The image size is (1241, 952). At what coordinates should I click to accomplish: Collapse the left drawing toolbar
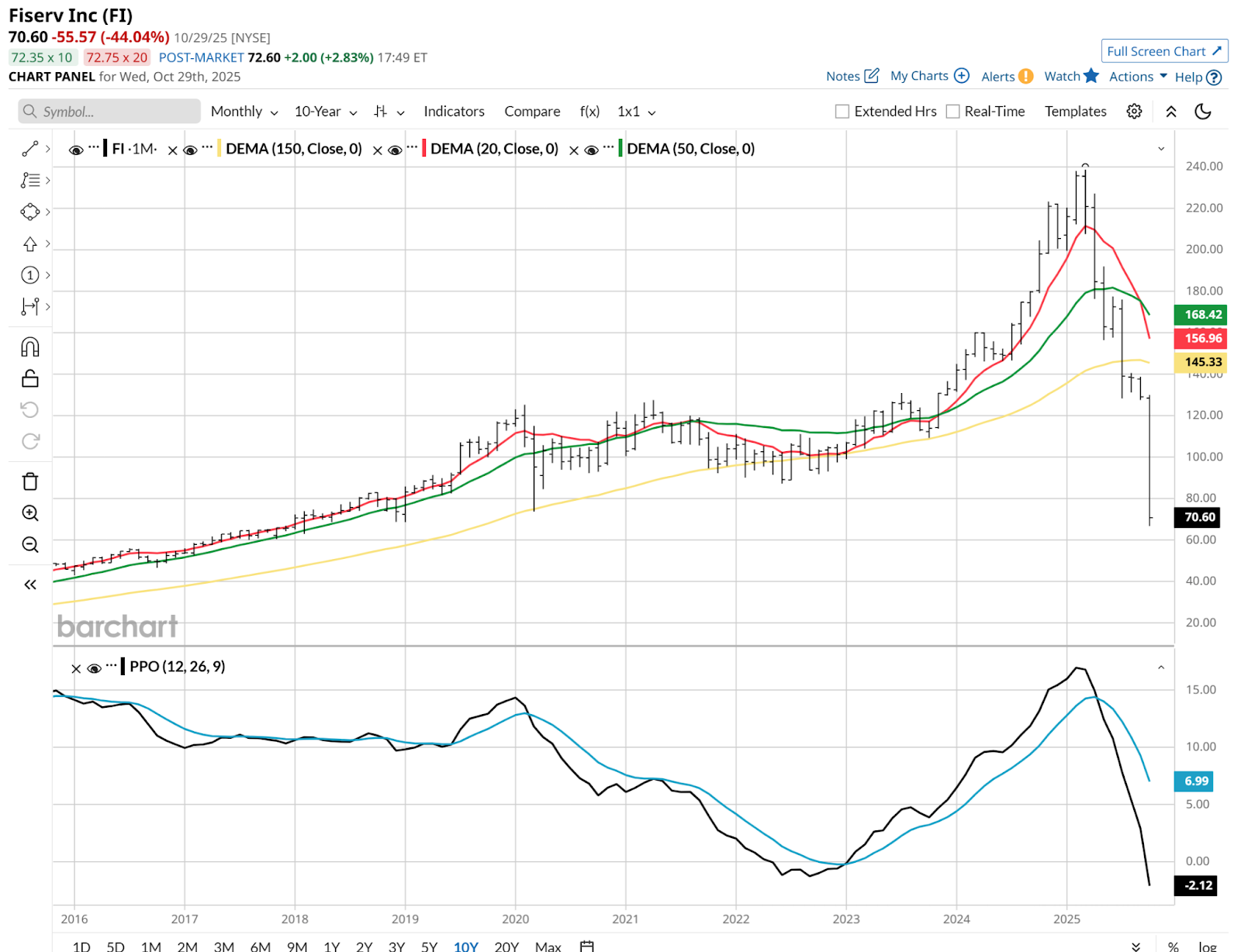(x=30, y=585)
